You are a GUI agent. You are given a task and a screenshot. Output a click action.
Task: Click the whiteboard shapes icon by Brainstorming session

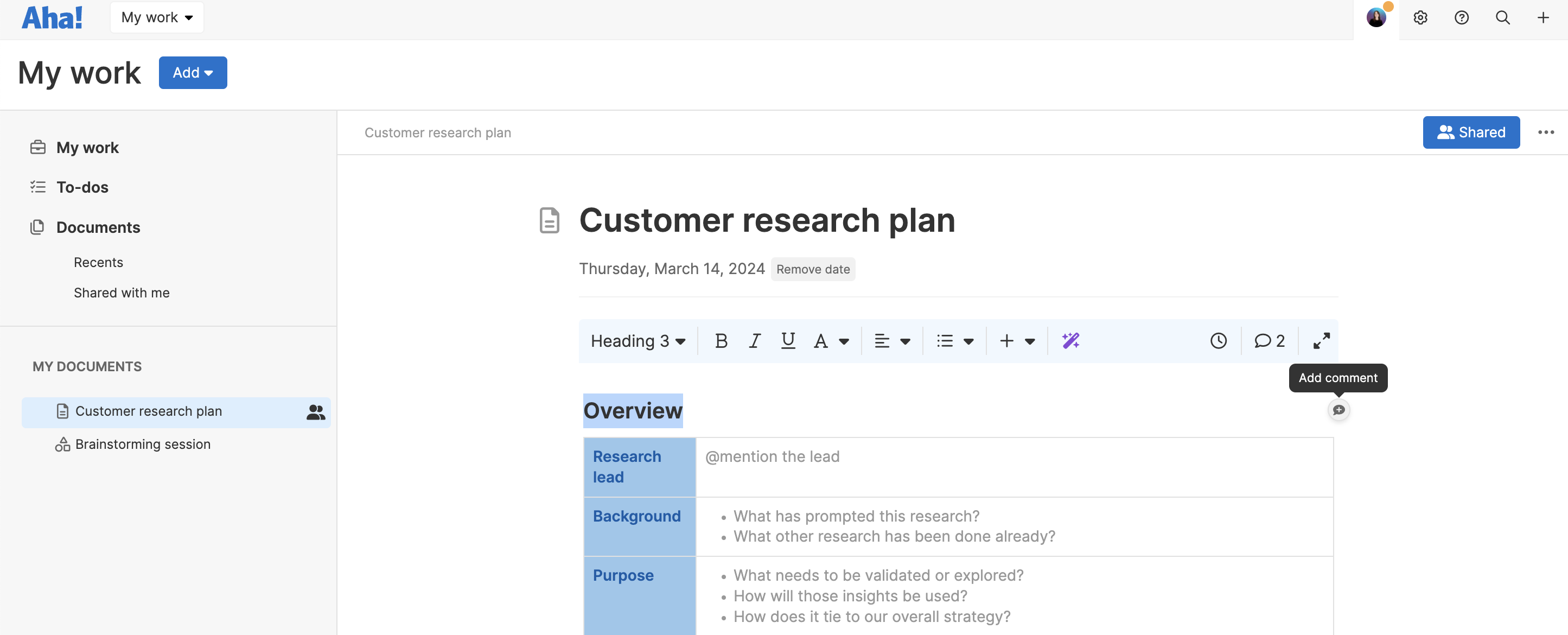(63, 444)
